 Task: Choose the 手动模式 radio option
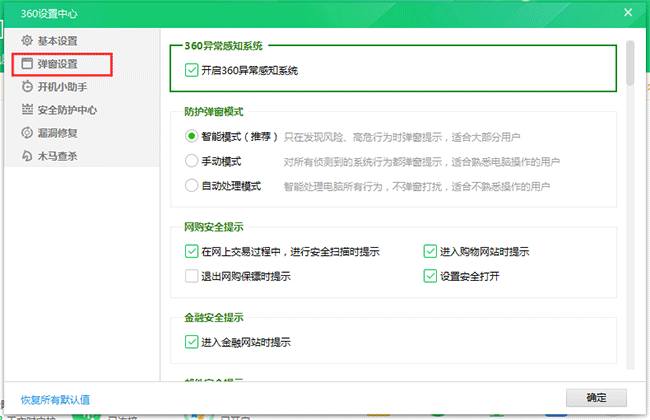(192, 161)
